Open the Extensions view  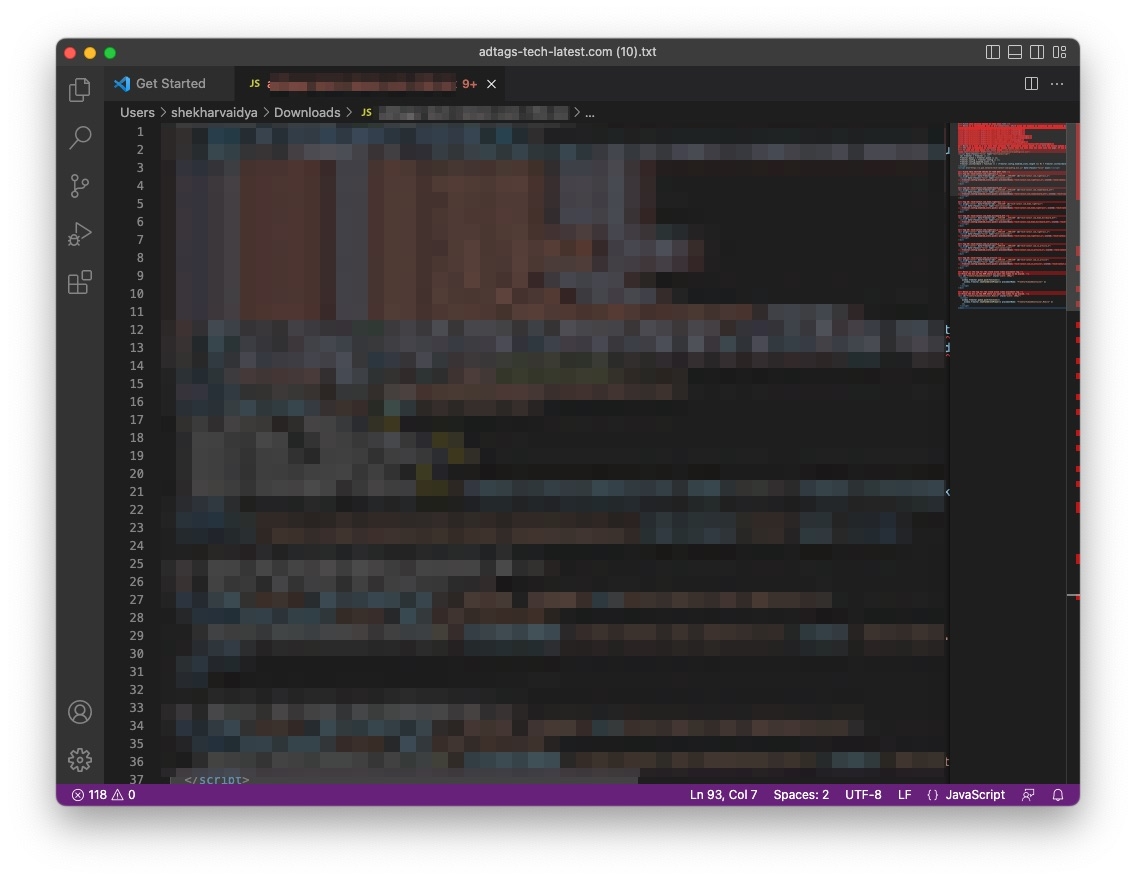pos(80,282)
